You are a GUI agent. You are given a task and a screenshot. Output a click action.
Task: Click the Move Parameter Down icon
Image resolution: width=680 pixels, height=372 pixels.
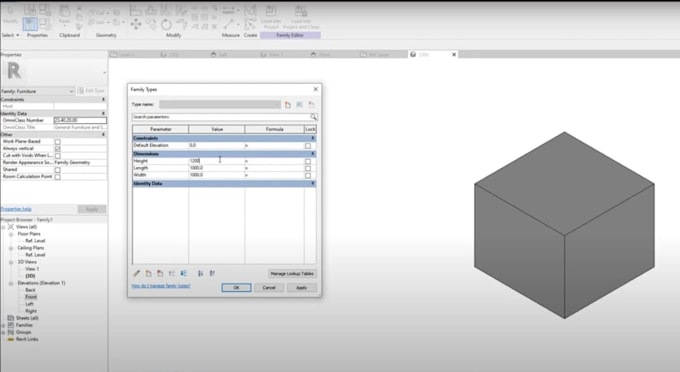[183, 273]
